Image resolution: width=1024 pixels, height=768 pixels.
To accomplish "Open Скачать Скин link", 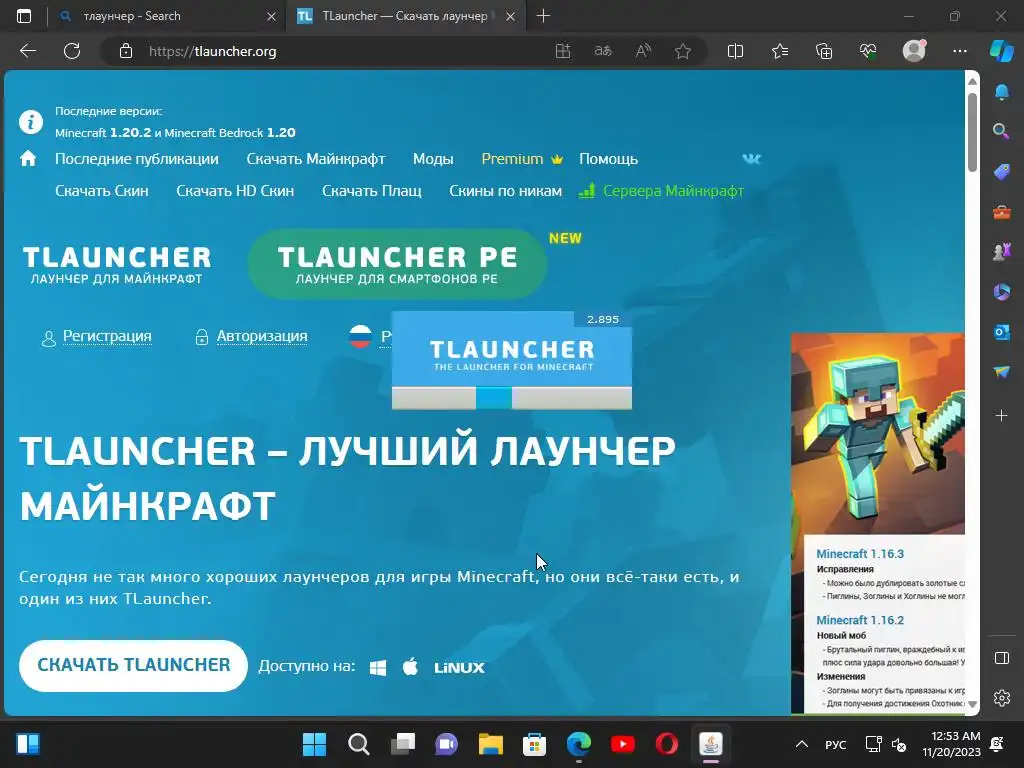I will (x=101, y=191).
